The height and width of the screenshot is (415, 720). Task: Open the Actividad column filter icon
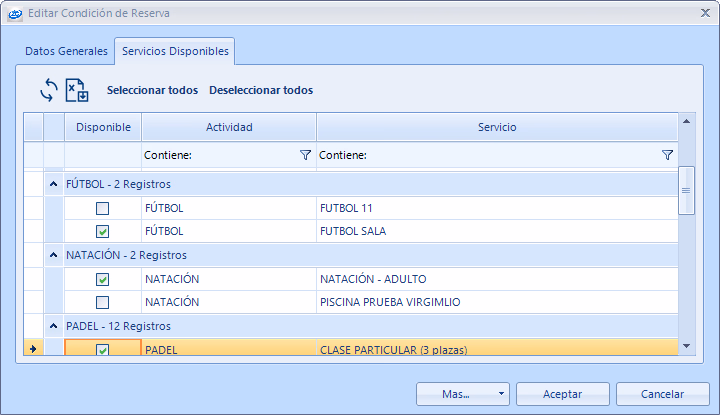pyautogui.click(x=305, y=155)
